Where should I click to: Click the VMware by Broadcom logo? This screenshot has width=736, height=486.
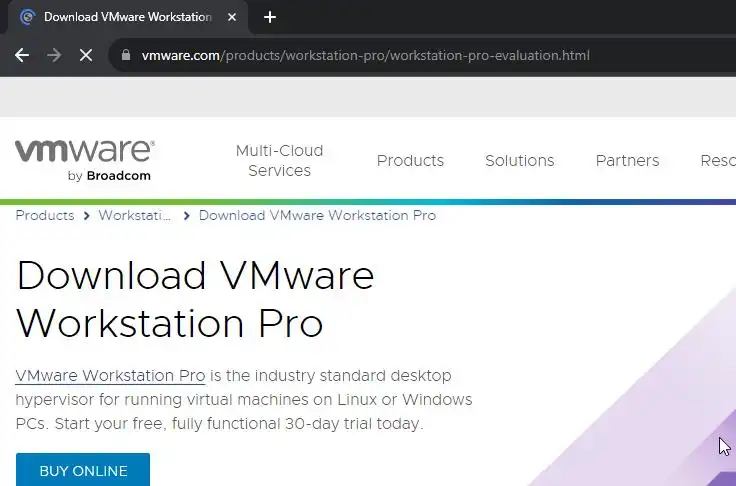point(84,161)
